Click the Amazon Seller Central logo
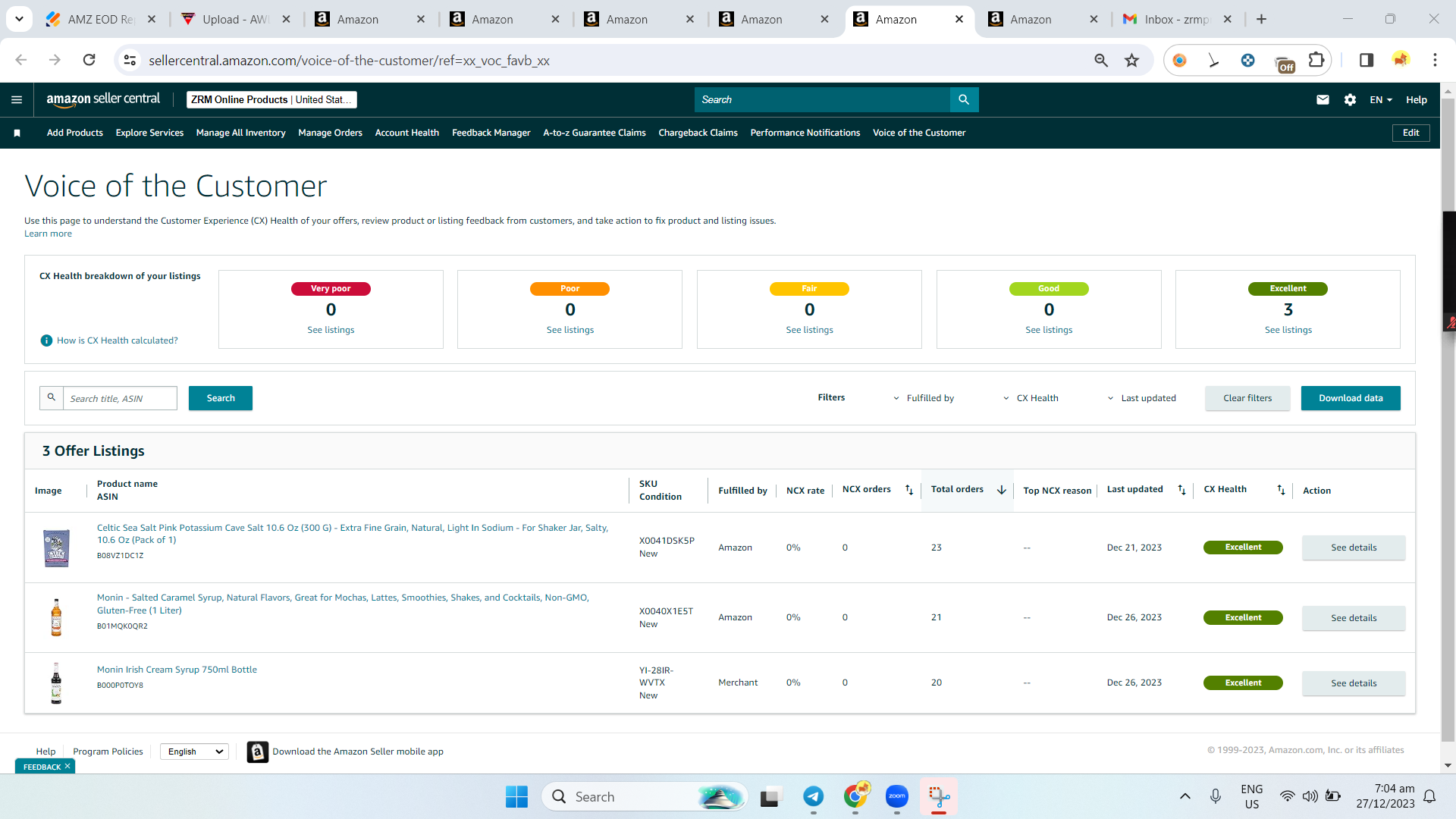This screenshot has width=1456, height=819. [103, 99]
